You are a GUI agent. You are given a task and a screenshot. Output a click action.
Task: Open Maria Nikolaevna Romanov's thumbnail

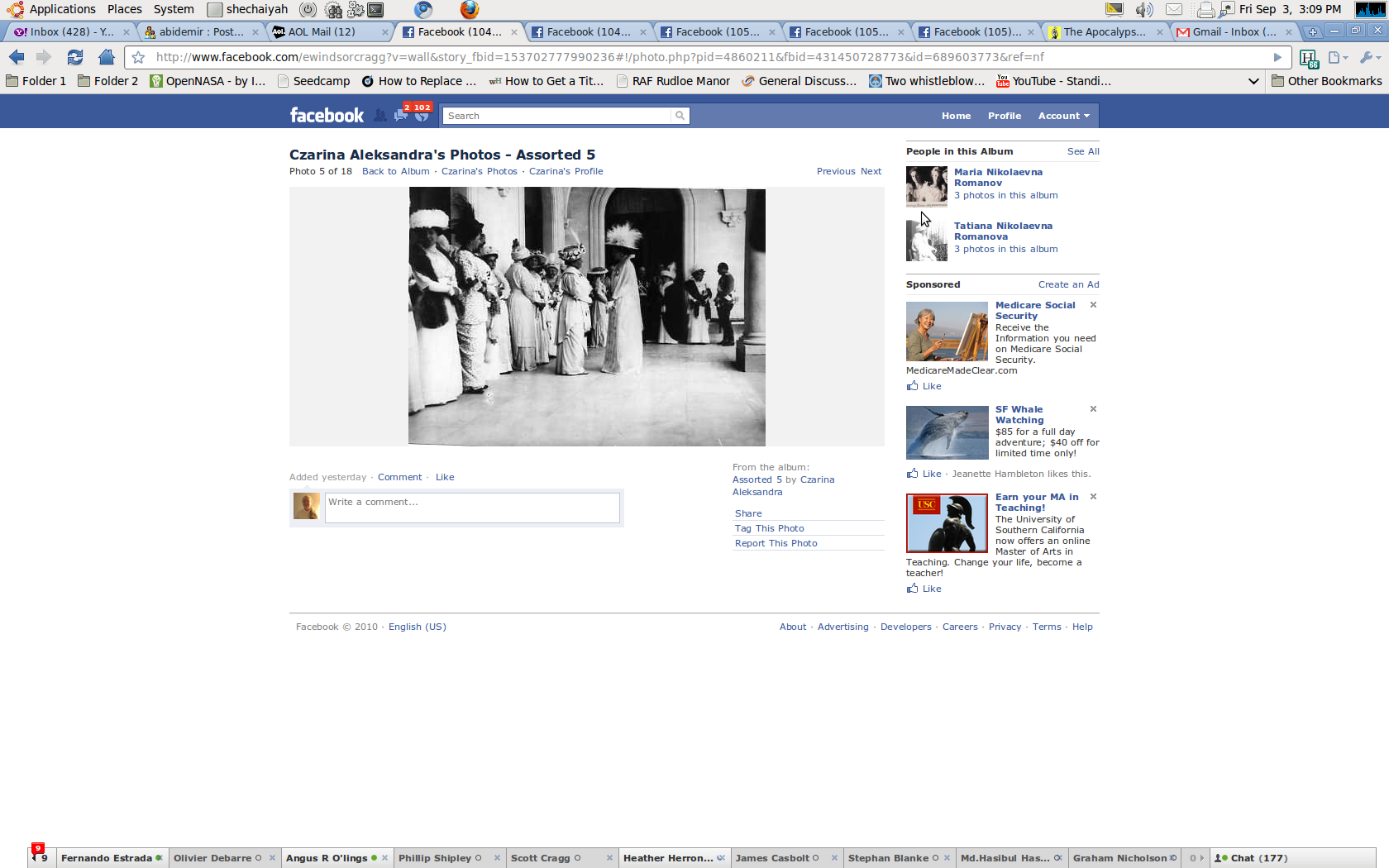pos(926,185)
